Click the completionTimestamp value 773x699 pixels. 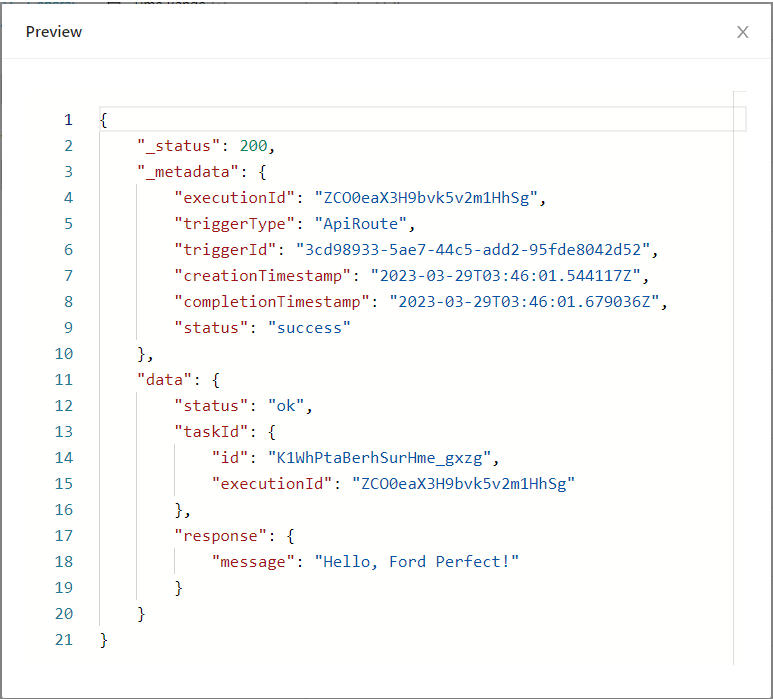click(x=525, y=302)
